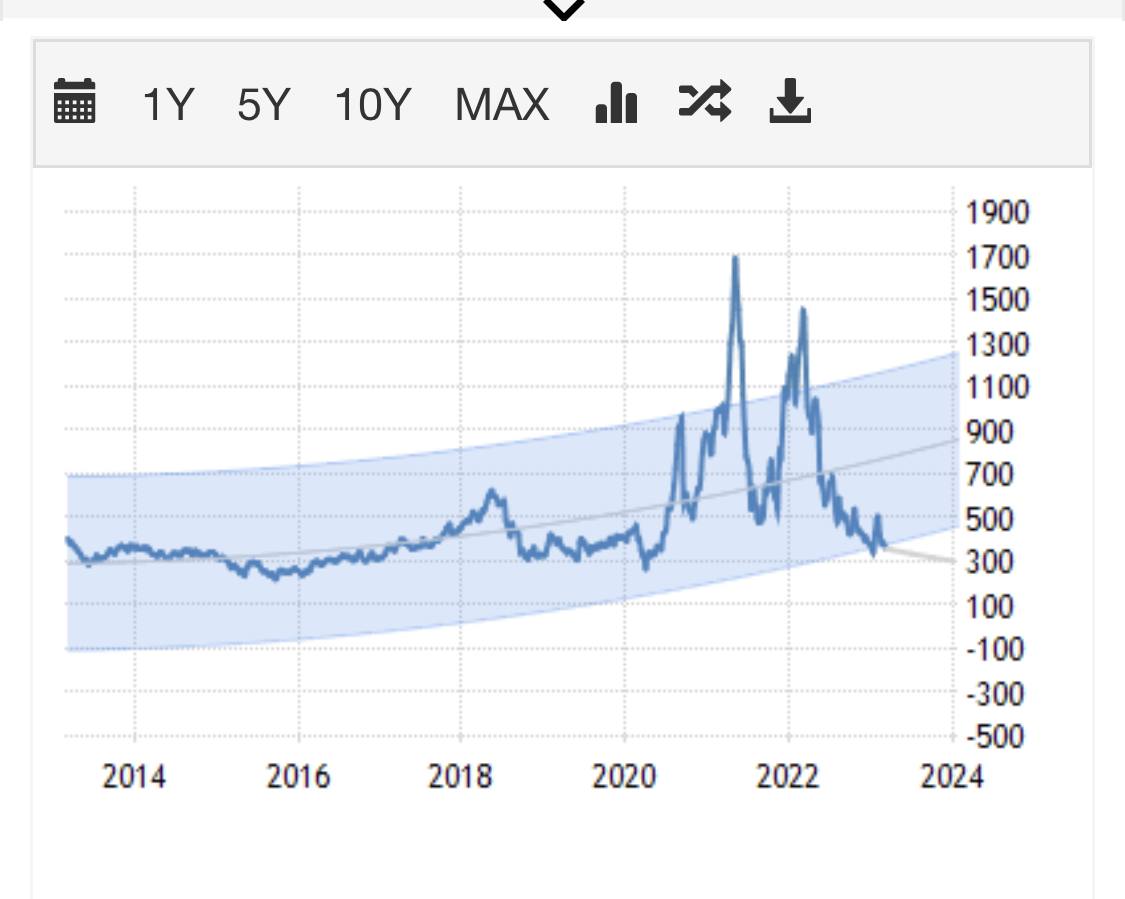This screenshot has height=899, width=1125.
Task: Expand the chevron arrow above the chart
Action: [x=564, y=10]
